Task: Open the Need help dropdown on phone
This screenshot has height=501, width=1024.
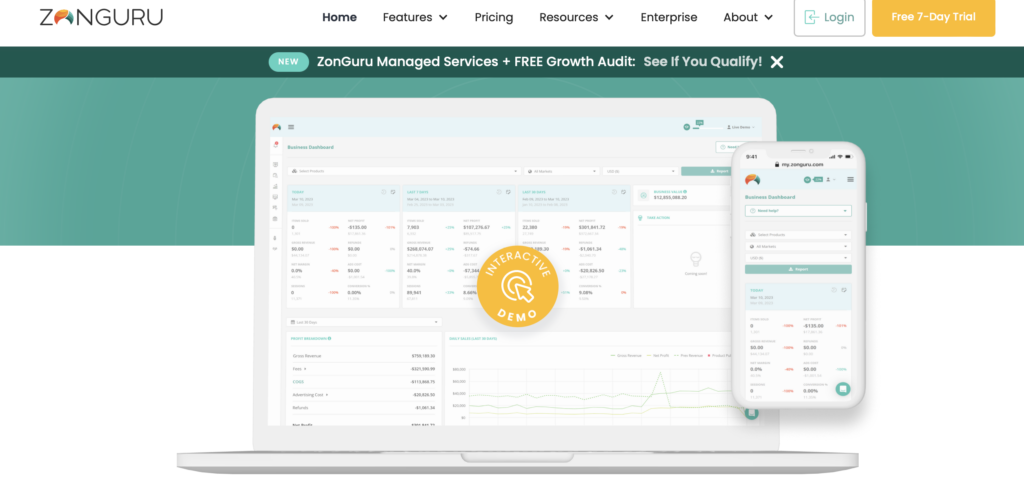Action: [x=798, y=211]
